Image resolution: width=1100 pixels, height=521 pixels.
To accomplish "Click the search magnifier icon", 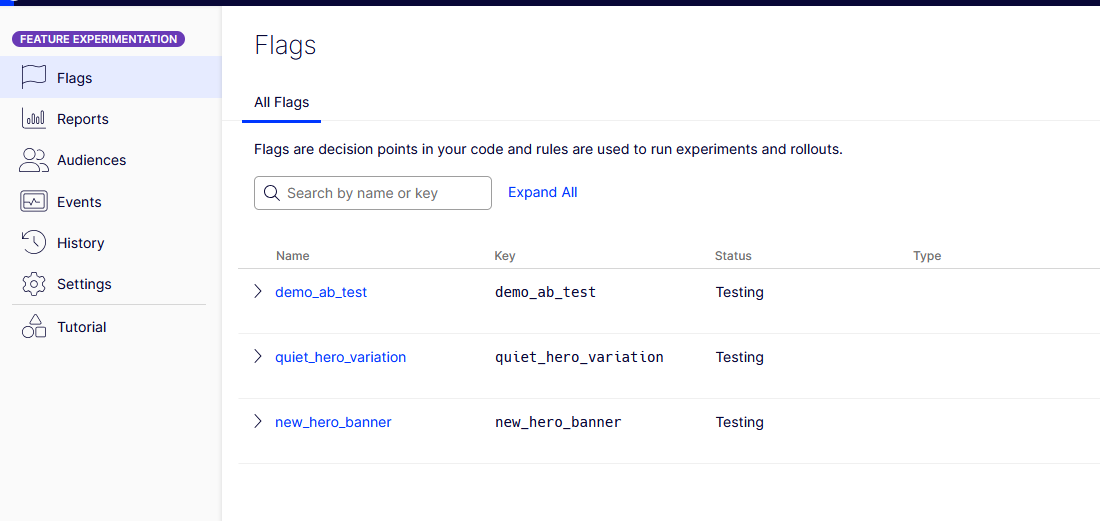I will 271,193.
